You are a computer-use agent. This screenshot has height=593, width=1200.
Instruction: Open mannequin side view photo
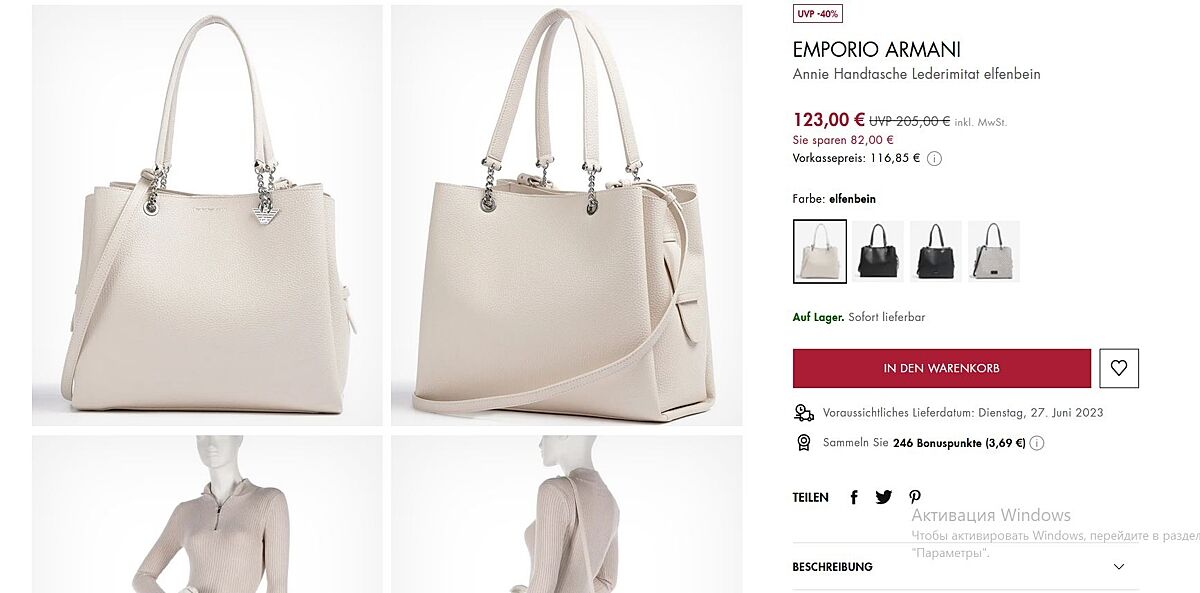pyautogui.click(x=566, y=514)
